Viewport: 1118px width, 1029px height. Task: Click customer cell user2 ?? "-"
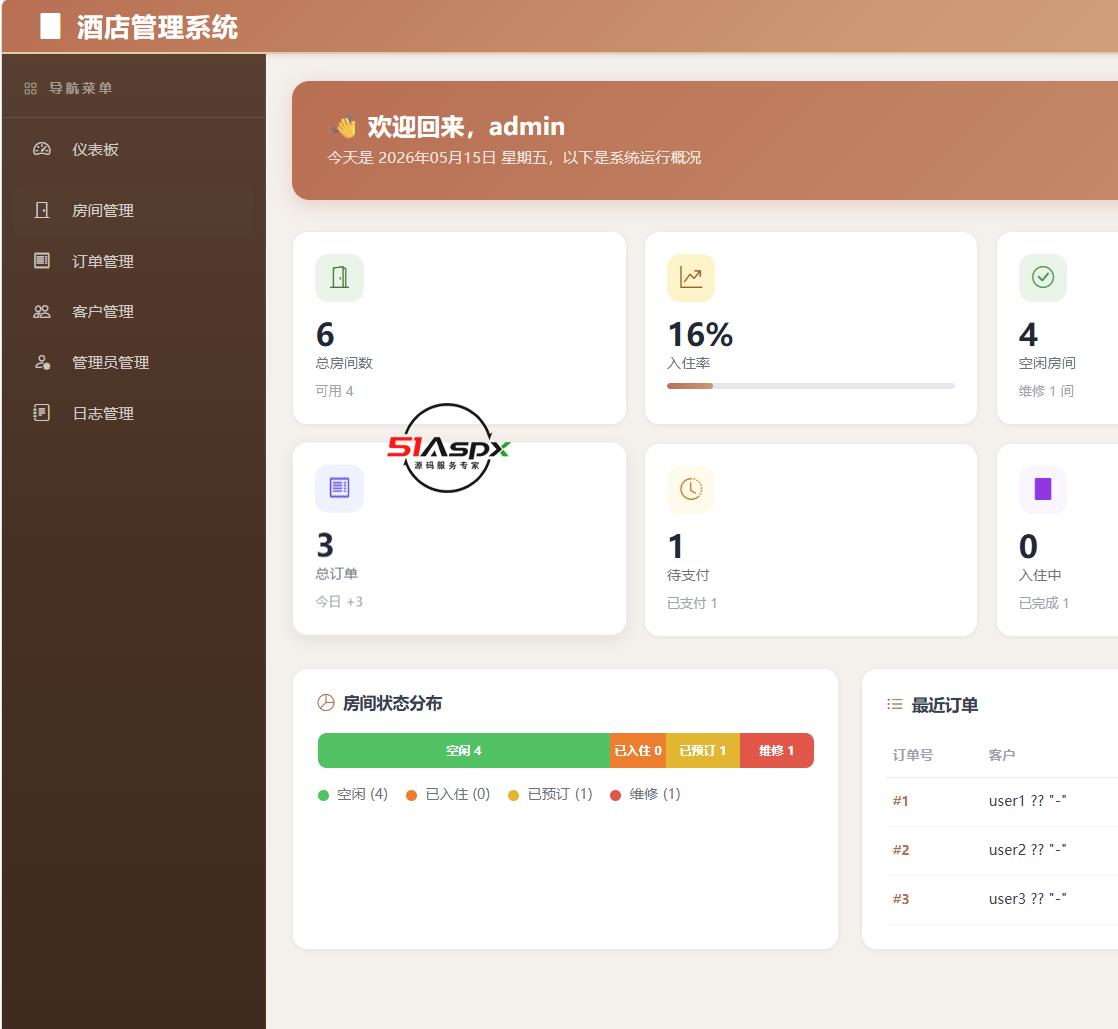pos(1027,850)
